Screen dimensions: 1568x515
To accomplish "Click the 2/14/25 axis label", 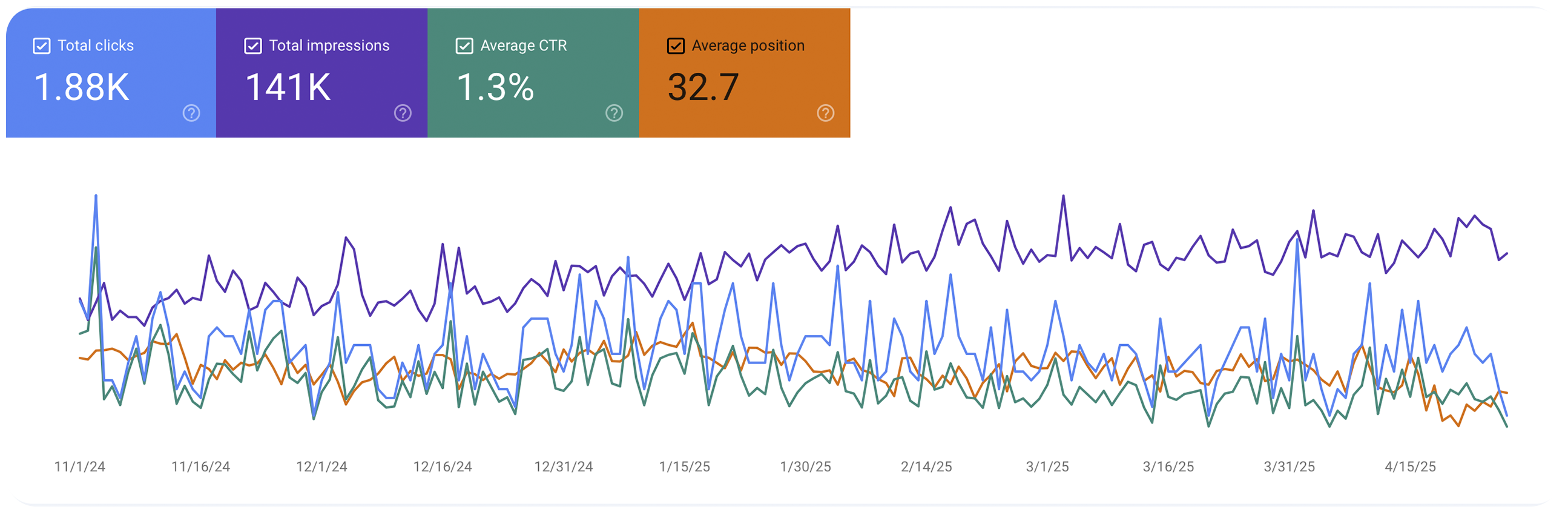I will coord(926,467).
